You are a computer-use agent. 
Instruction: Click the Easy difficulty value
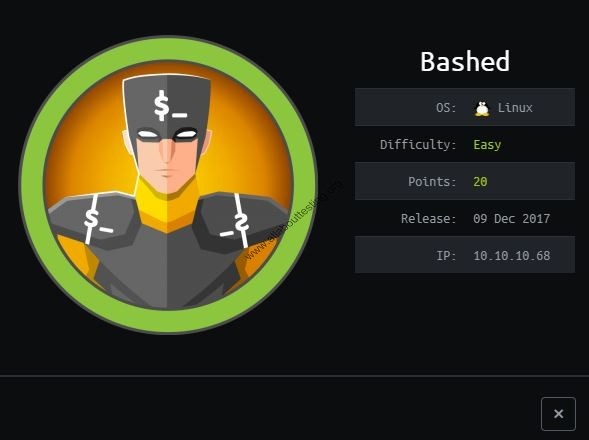pyautogui.click(x=487, y=145)
